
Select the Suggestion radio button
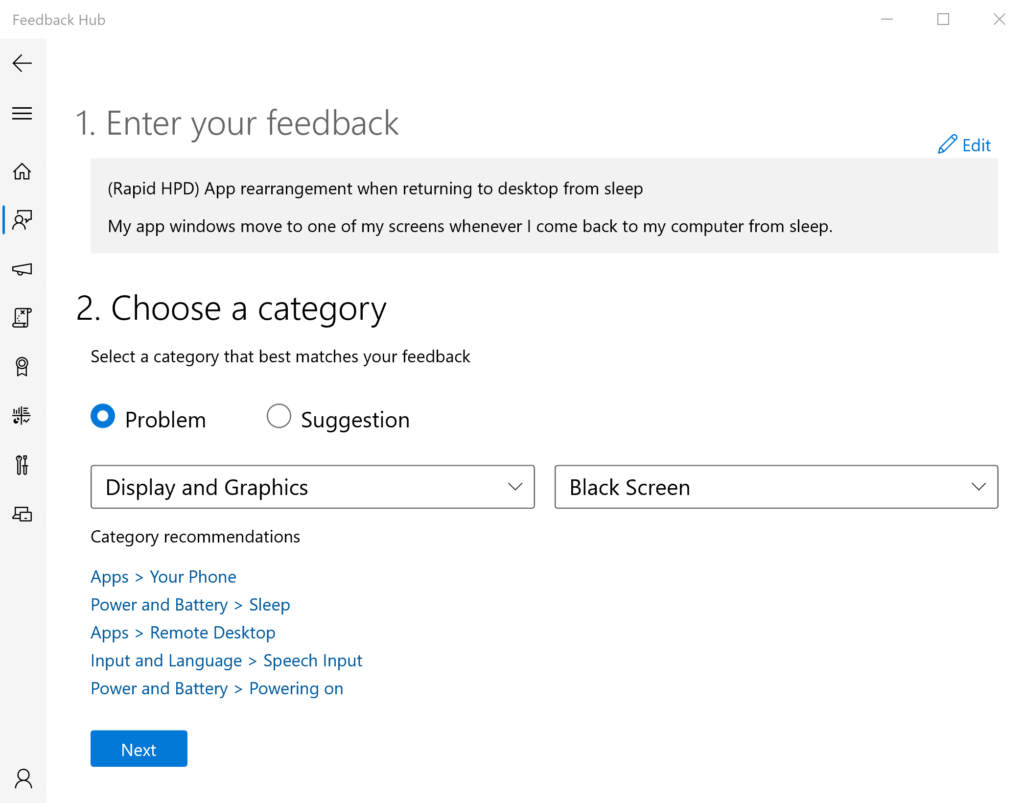278,416
